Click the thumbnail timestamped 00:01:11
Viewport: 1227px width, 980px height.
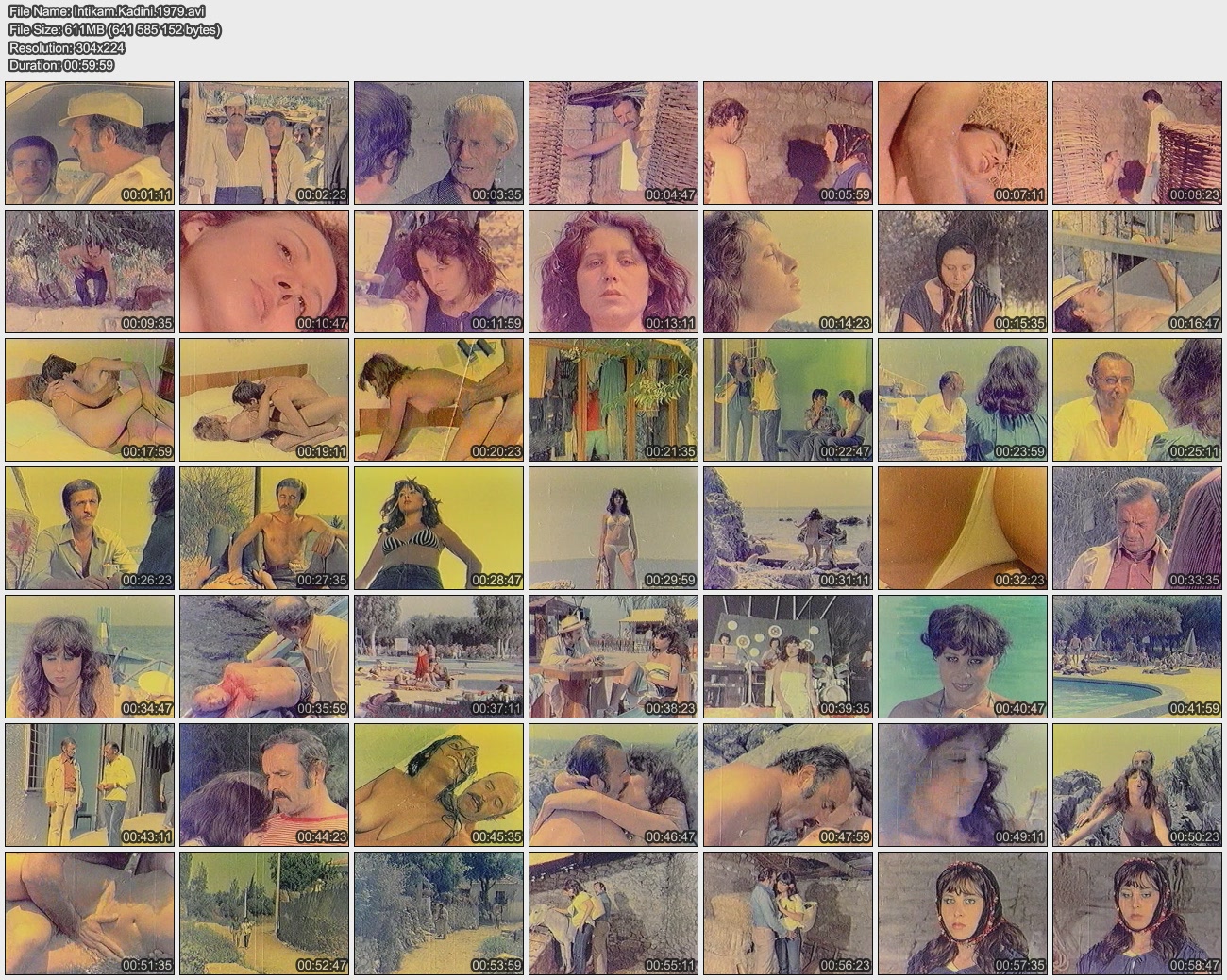tap(90, 144)
